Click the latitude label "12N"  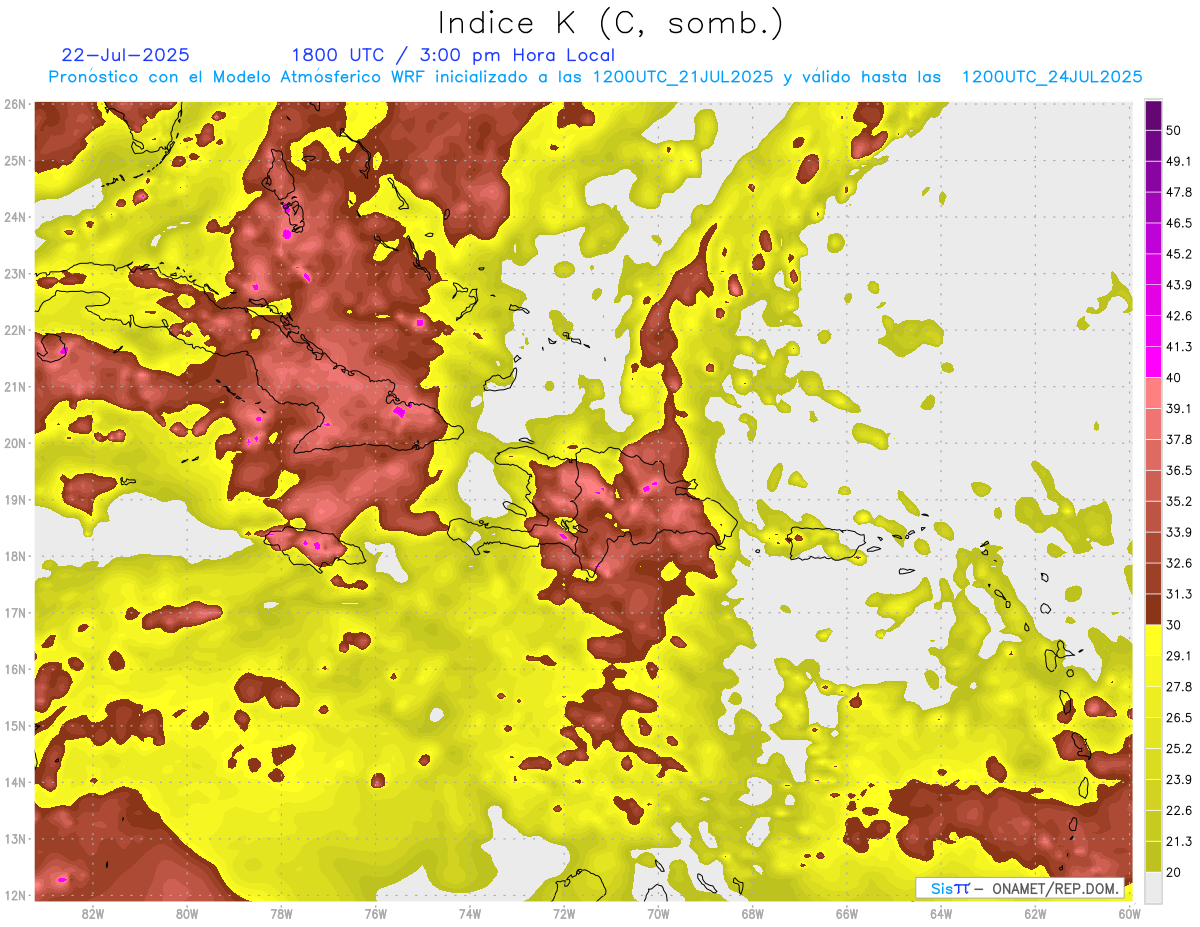point(15,895)
